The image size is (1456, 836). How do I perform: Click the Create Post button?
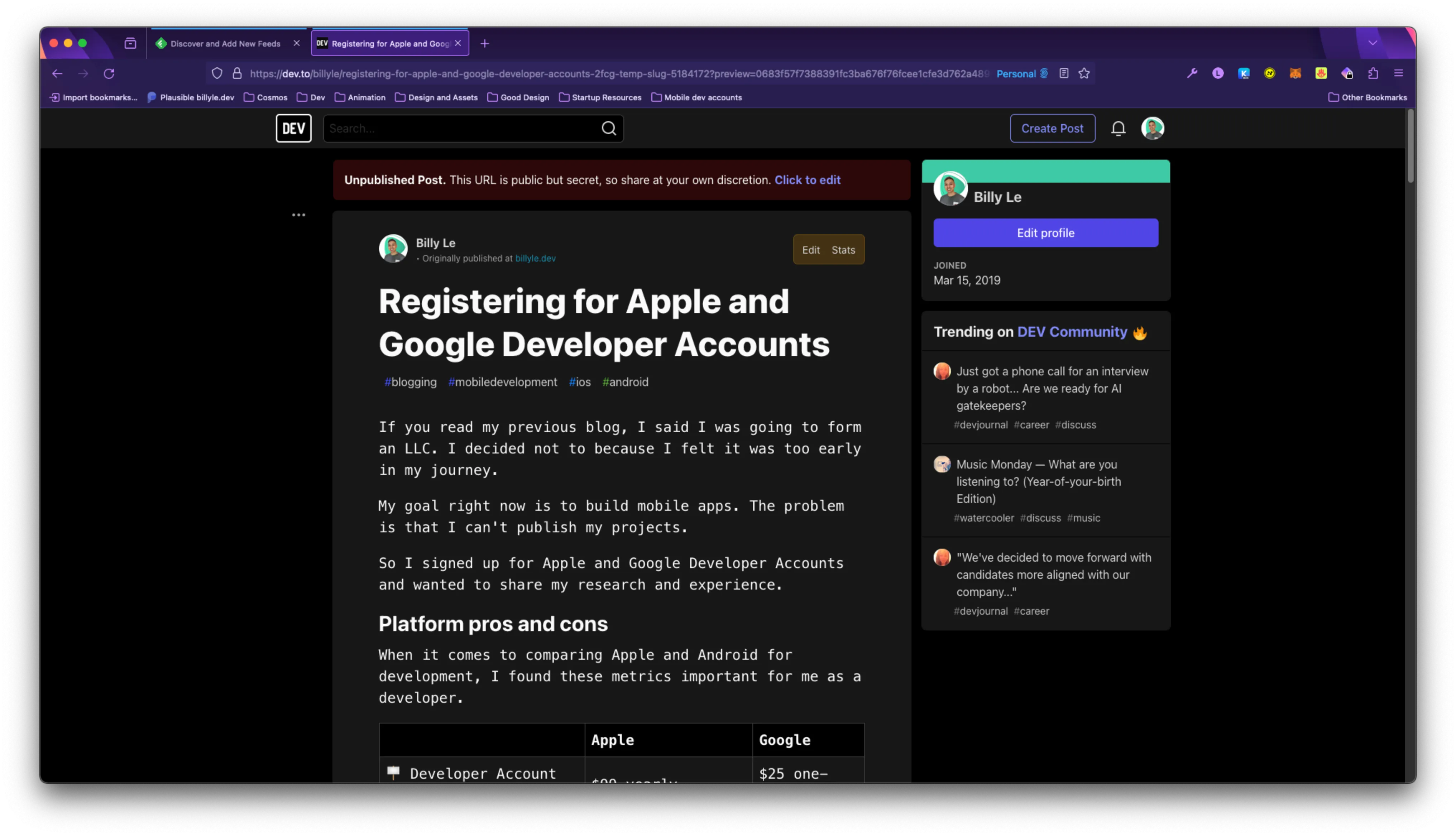click(x=1052, y=128)
